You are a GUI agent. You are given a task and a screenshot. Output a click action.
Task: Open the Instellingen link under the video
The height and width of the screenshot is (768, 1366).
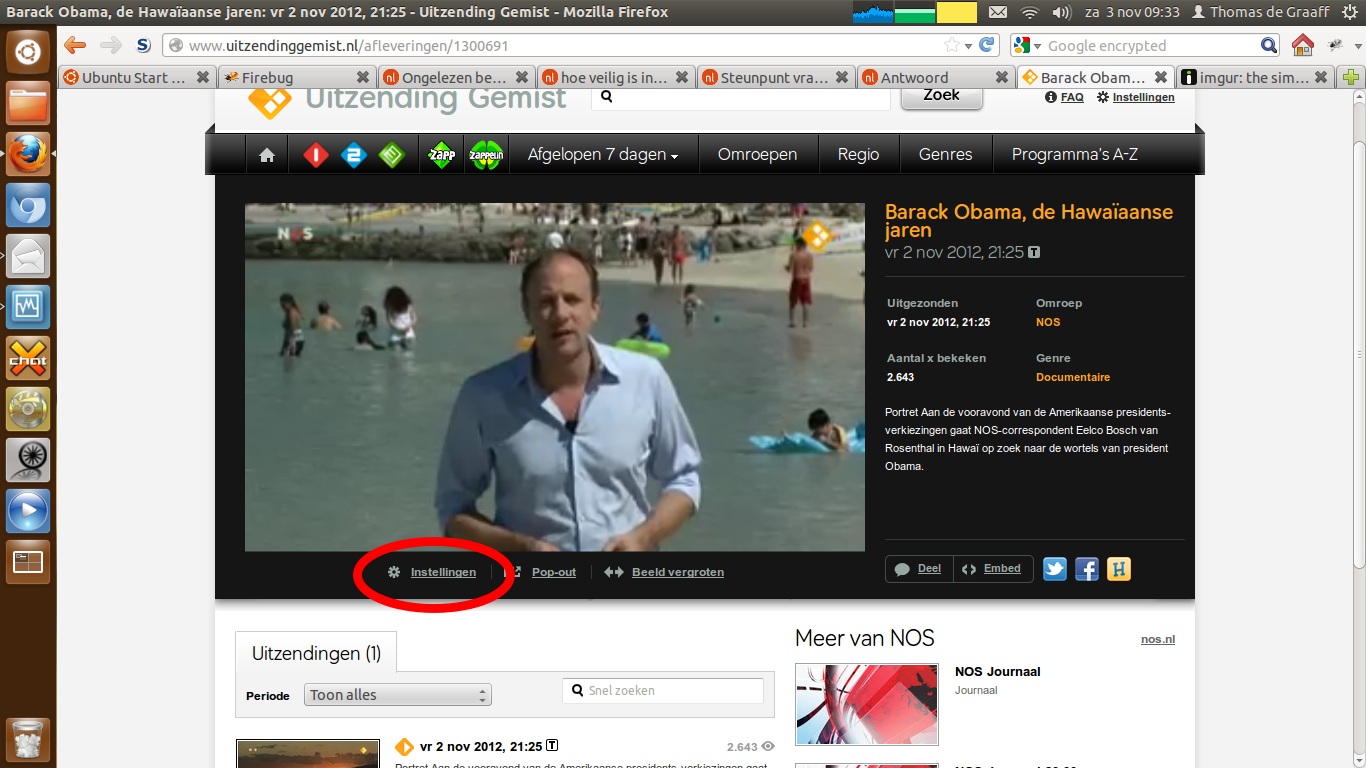[x=443, y=572]
